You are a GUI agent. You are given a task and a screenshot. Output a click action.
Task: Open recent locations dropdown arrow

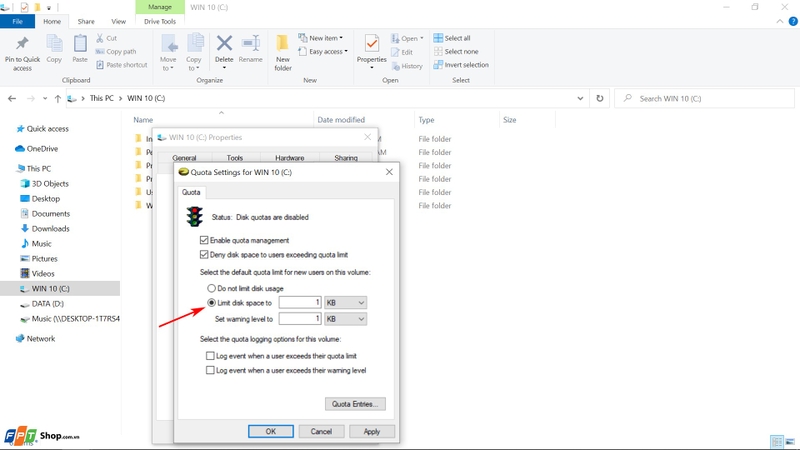[45, 98]
